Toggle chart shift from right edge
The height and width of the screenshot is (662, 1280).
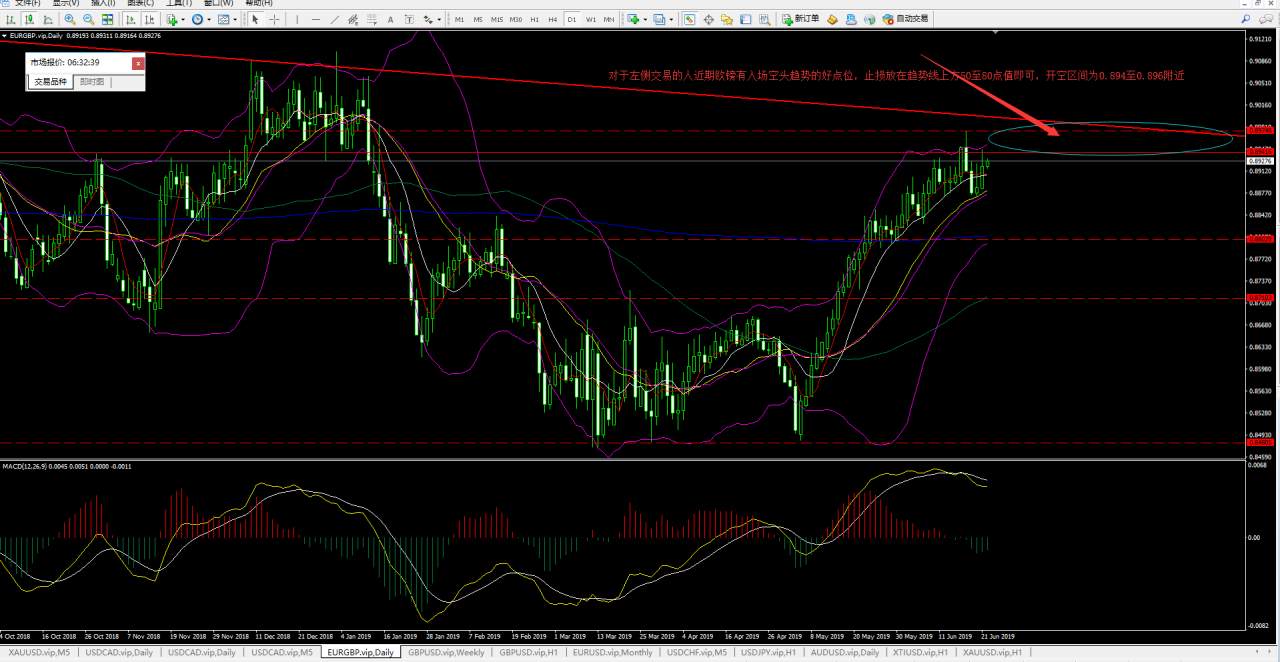149,19
